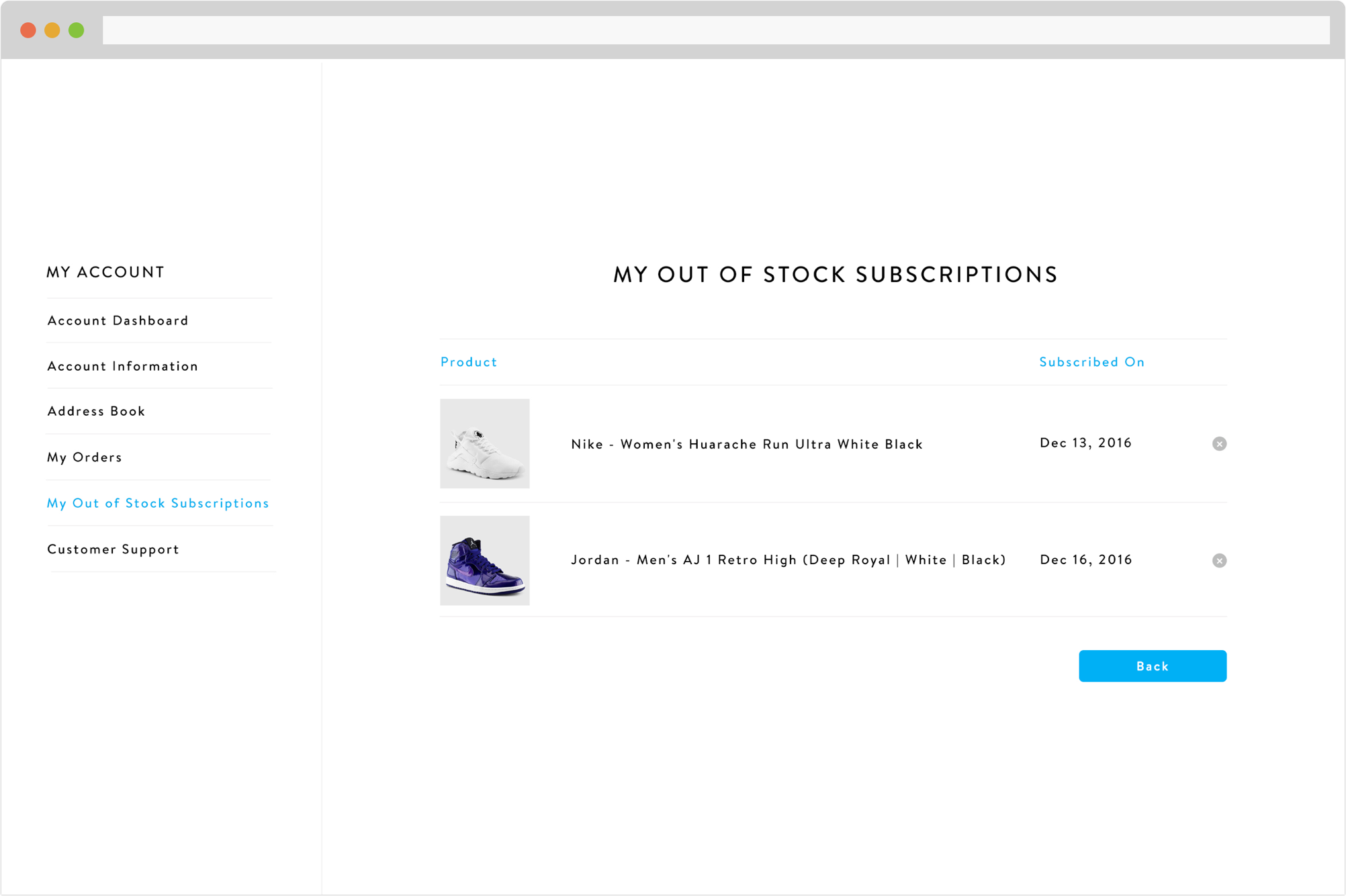1346x896 pixels.
Task: Remove the Jordan AJ 1 subscription
Action: pos(1219,561)
